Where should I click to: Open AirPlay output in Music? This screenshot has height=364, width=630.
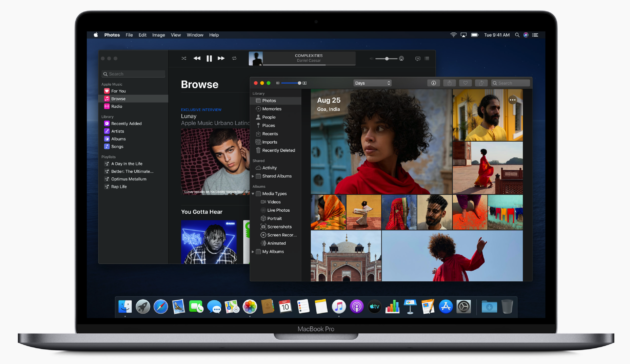click(x=401, y=59)
